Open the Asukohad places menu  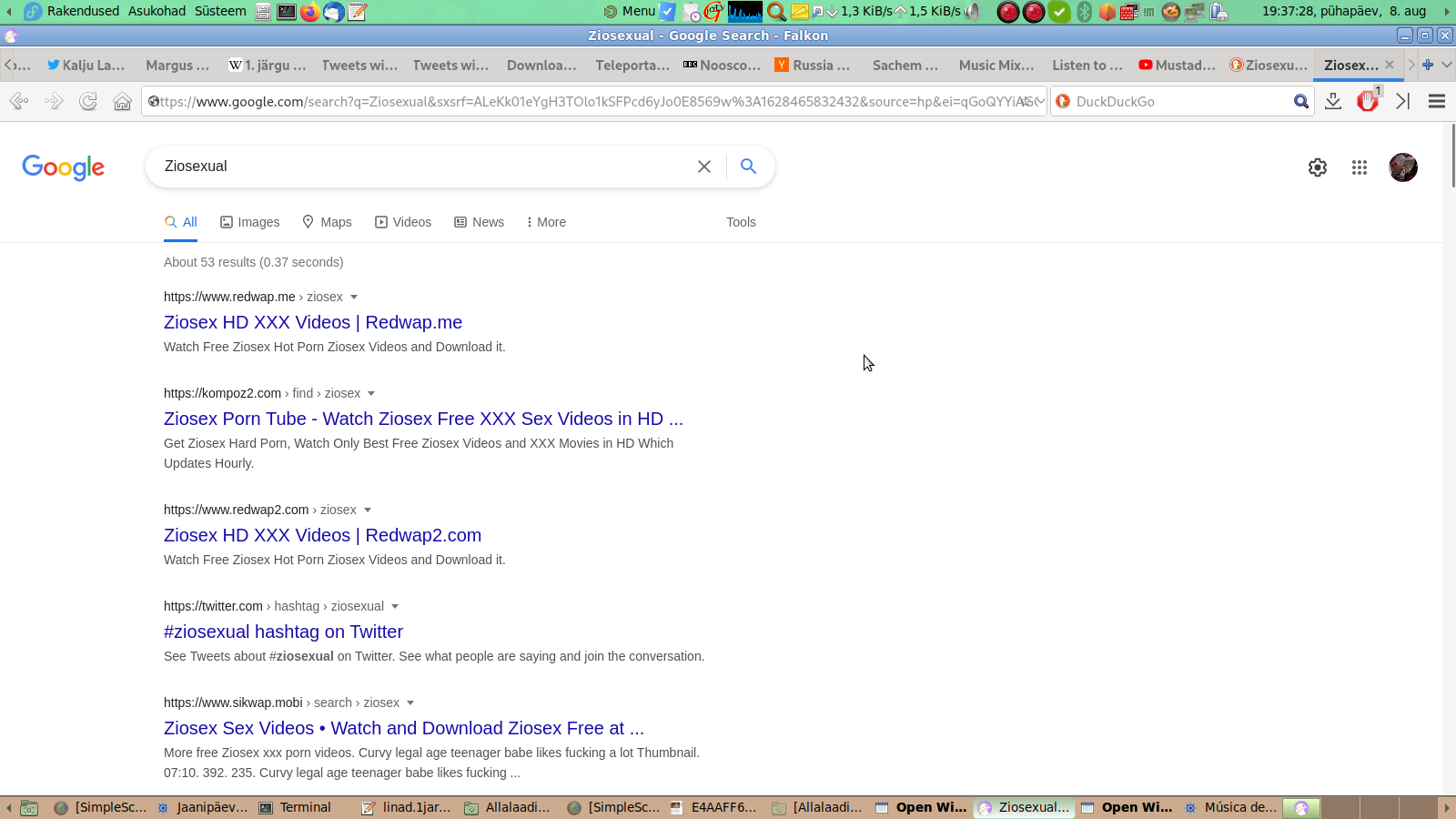[x=157, y=11]
